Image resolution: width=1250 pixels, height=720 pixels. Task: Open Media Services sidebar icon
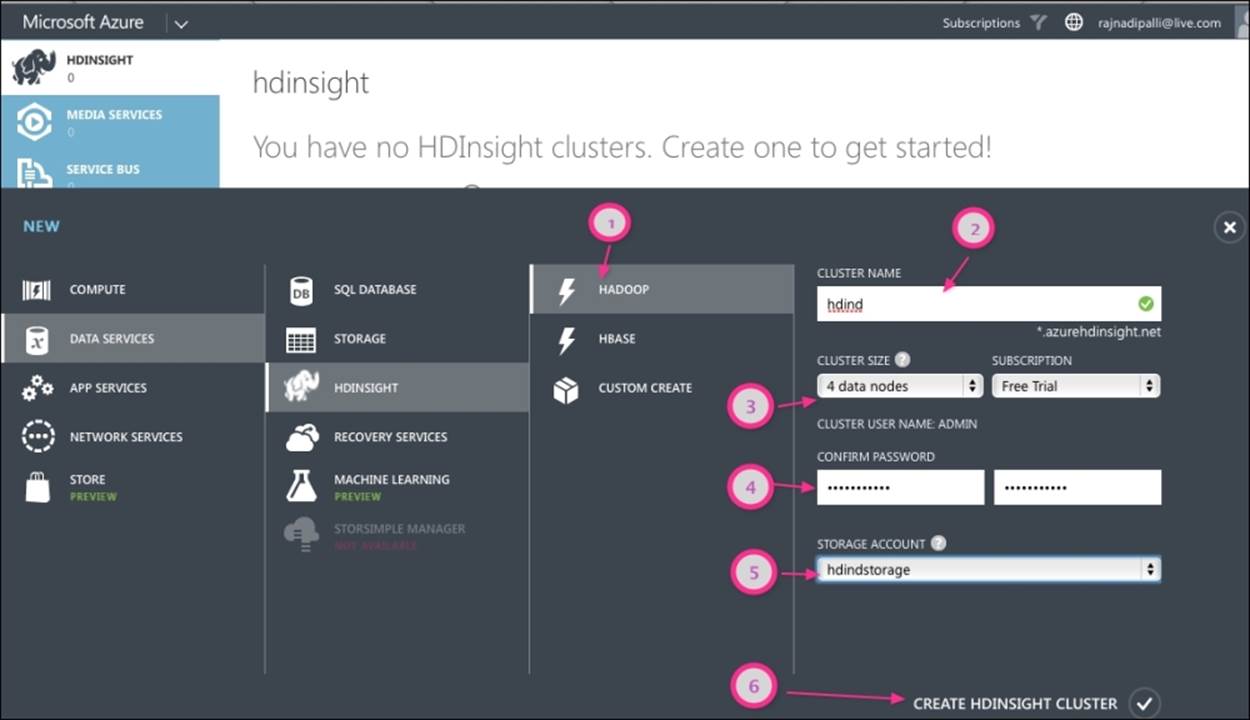(x=34, y=122)
